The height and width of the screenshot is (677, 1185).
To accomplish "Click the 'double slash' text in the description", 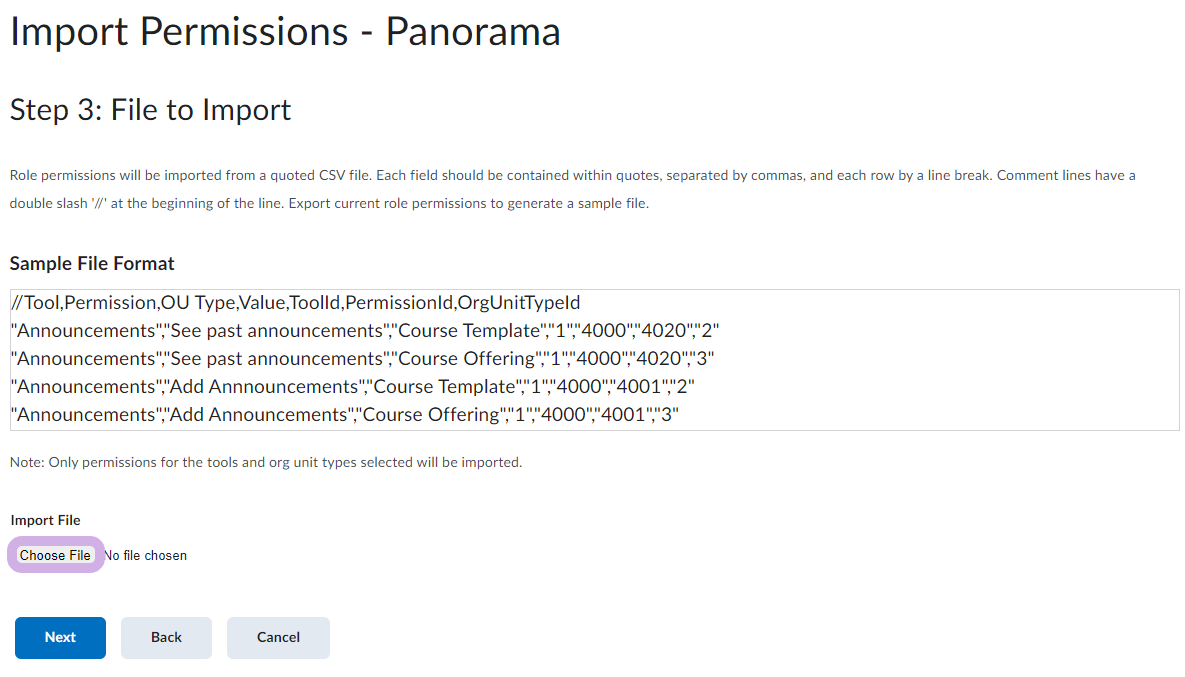I will (x=50, y=204).
